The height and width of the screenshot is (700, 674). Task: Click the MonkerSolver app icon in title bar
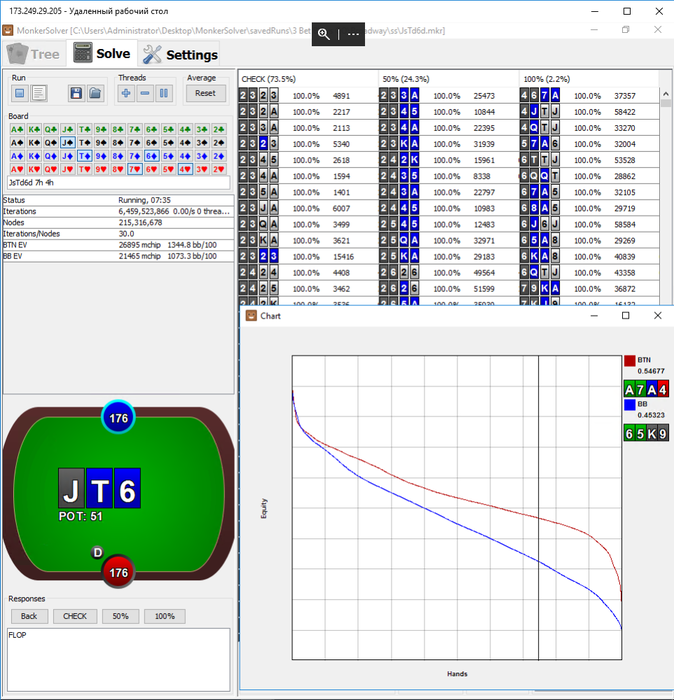pos(8,30)
